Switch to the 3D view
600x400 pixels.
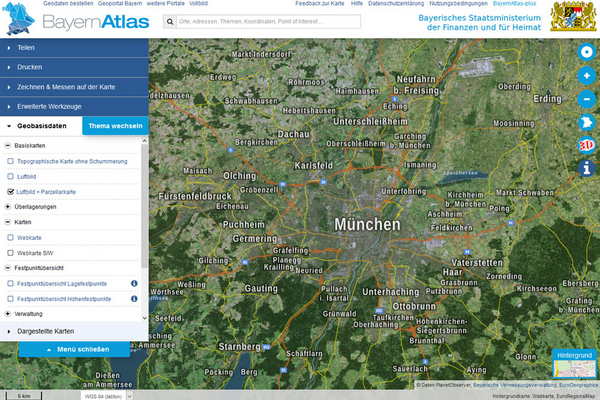[586, 145]
